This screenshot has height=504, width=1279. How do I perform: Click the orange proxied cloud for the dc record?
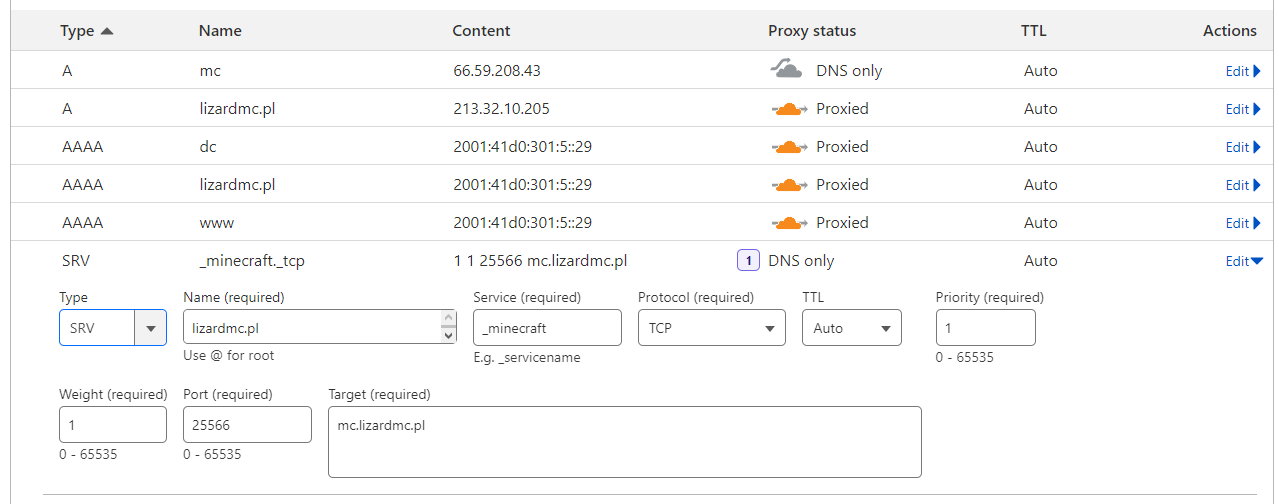(789, 147)
